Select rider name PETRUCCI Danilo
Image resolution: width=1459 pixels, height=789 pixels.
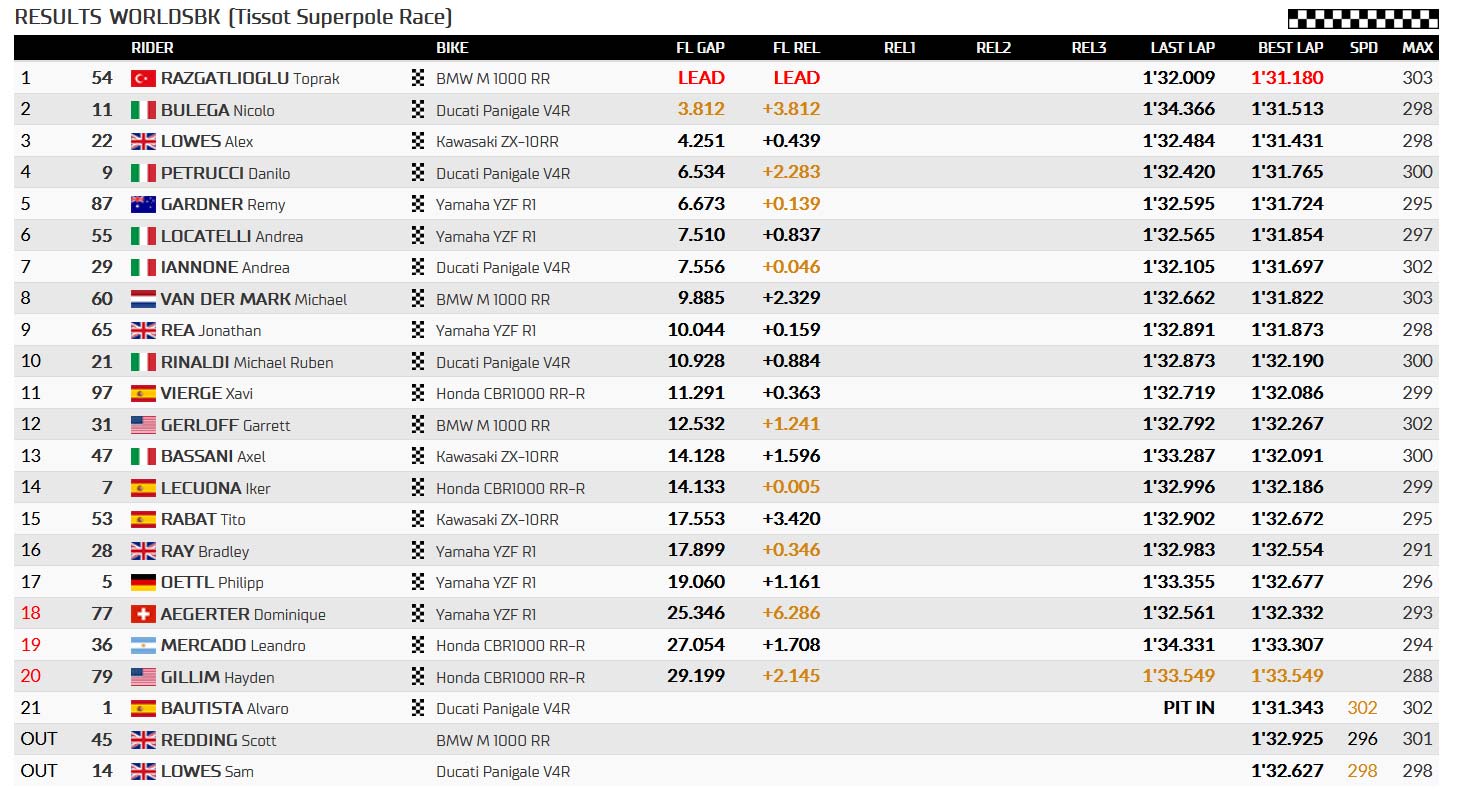coord(226,173)
